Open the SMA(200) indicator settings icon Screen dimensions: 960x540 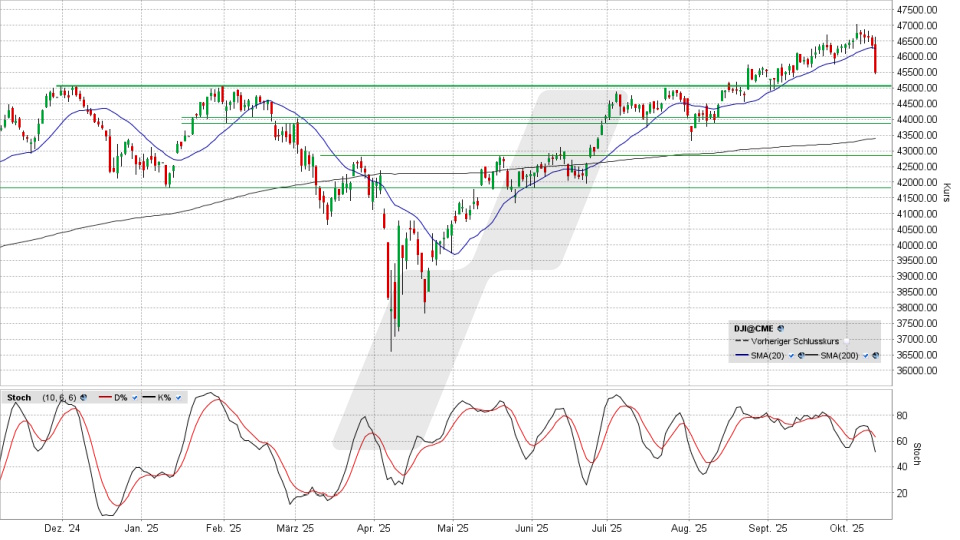coord(875,355)
